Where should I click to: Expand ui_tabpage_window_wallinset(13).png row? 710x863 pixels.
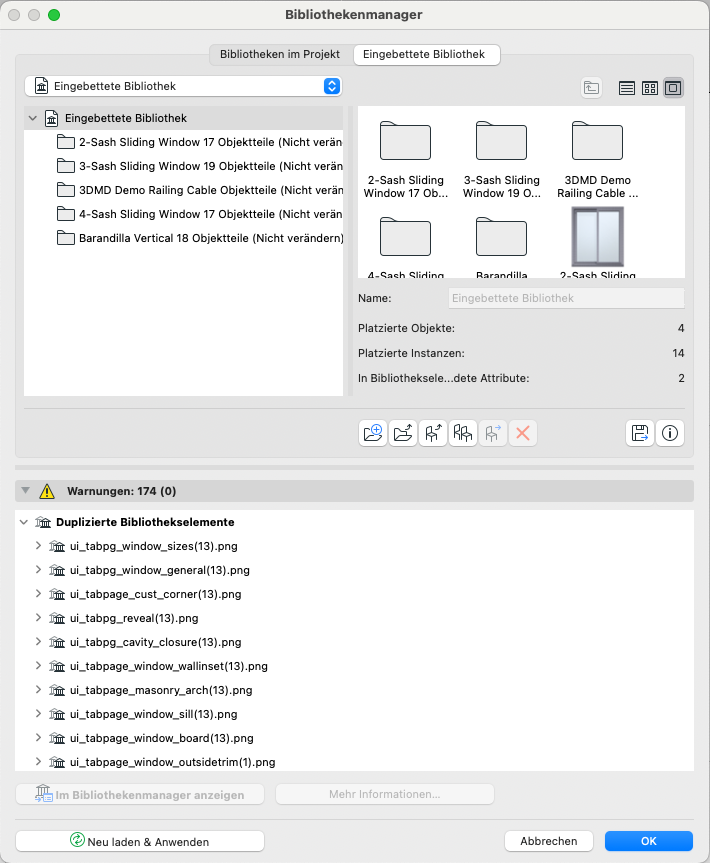38,665
